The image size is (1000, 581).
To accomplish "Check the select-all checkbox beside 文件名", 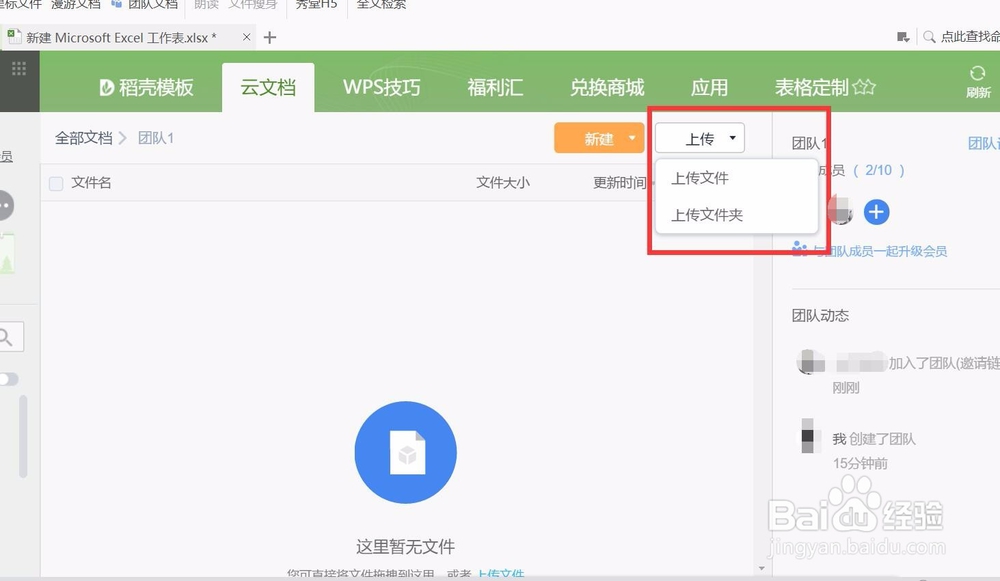I will click(x=57, y=182).
